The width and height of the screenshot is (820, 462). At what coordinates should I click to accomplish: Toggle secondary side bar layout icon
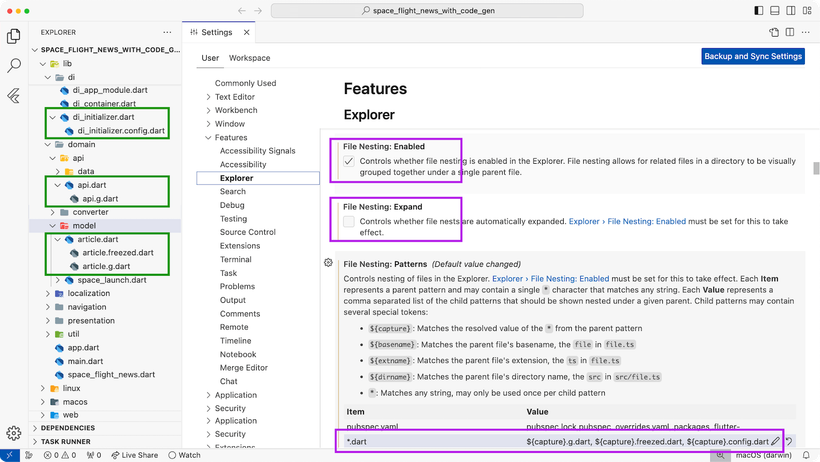[x=791, y=10]
